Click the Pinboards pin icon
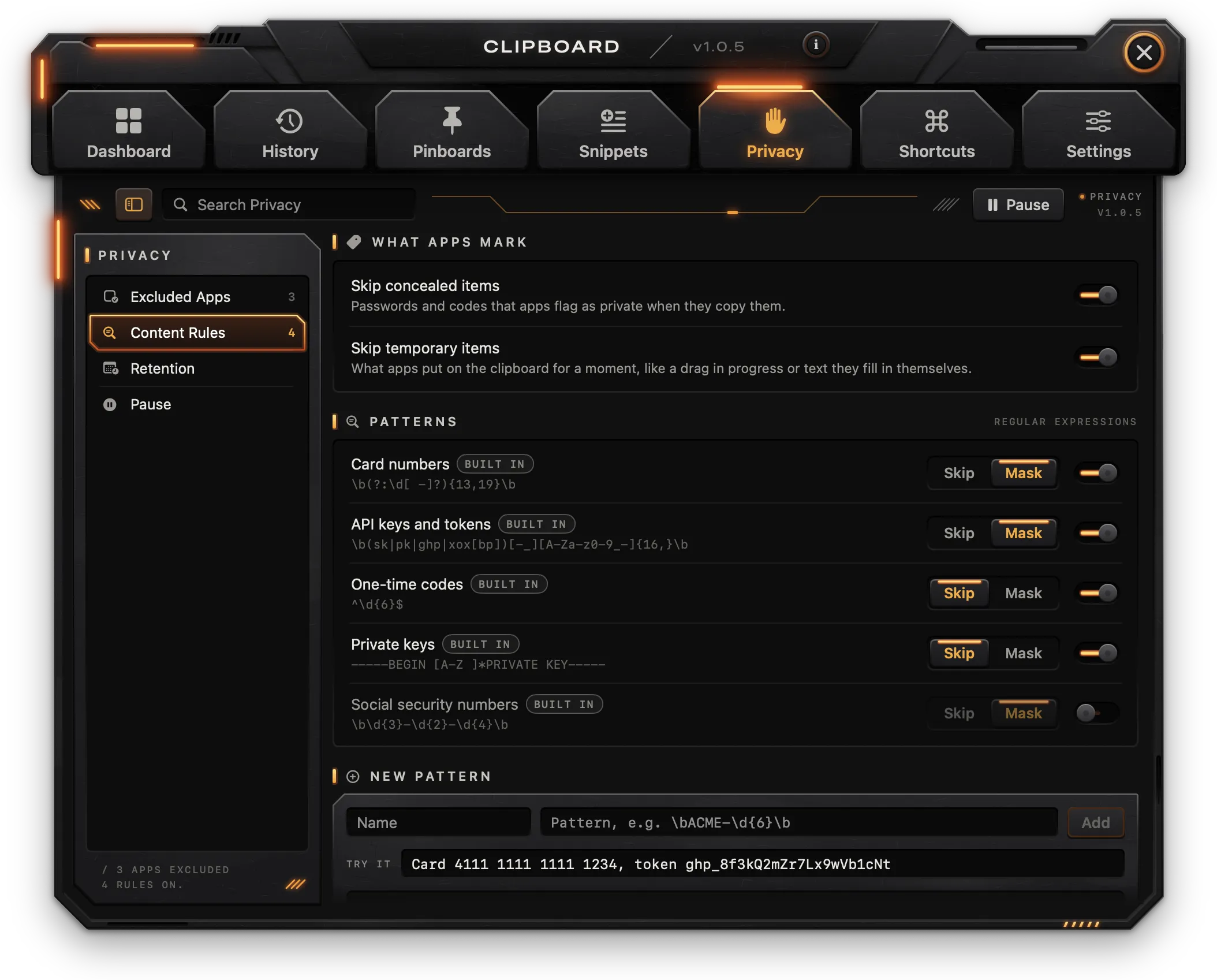Image resolution: width=1217 pixels, height=980 pixels. coord(451,120)
